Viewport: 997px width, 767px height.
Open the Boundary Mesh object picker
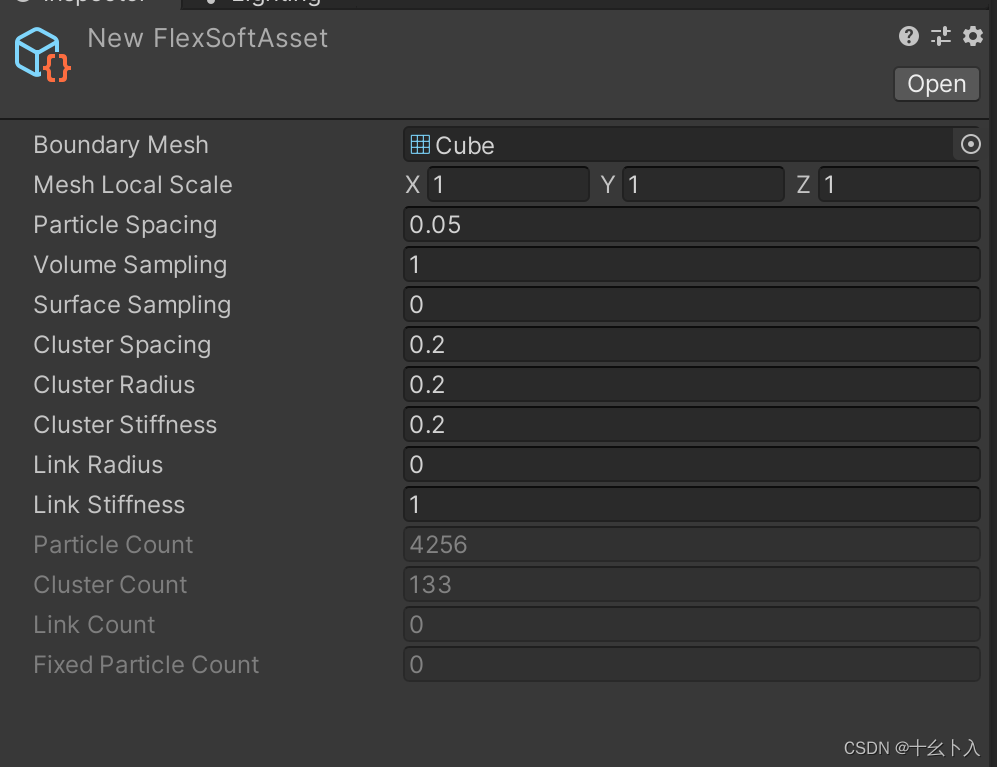[x=969, y=144]
